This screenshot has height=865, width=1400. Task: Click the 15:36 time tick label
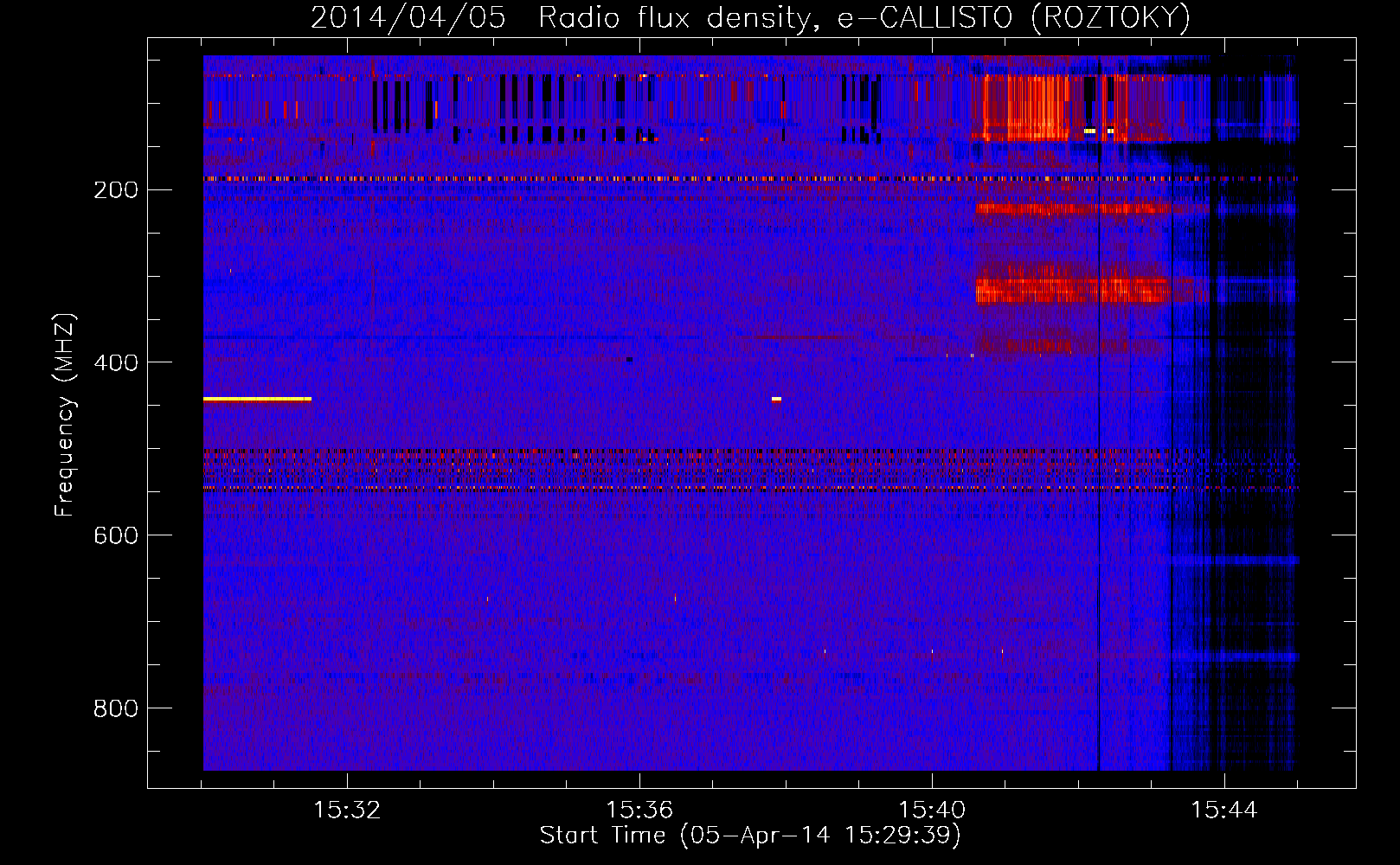tap(639, 811)
